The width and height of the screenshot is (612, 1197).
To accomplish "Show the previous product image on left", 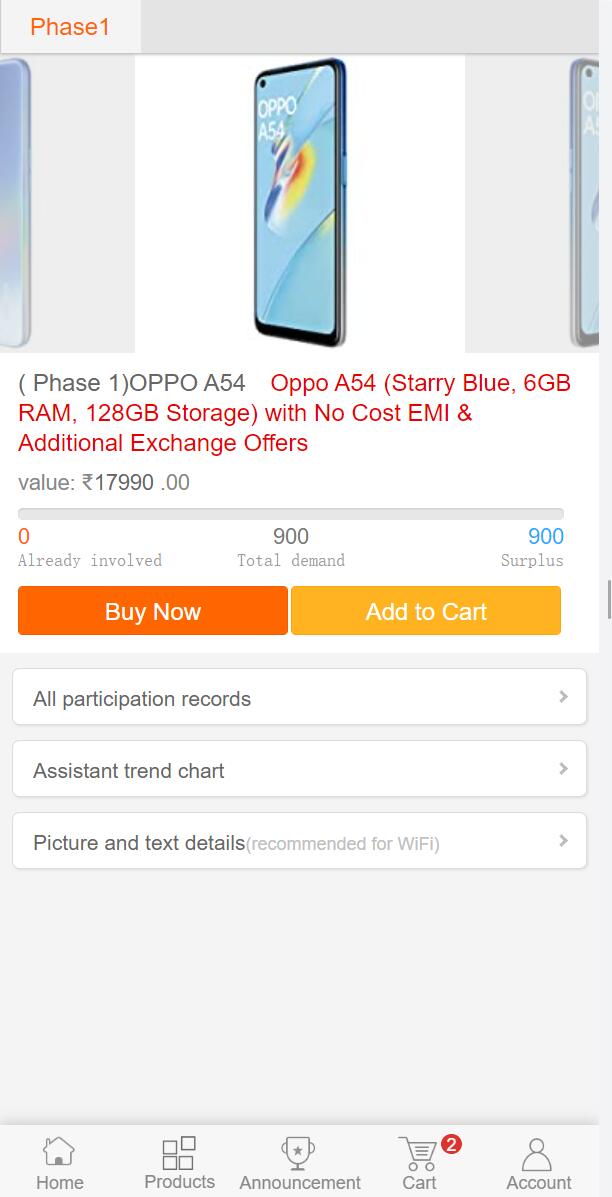I will tap(16, 203).
